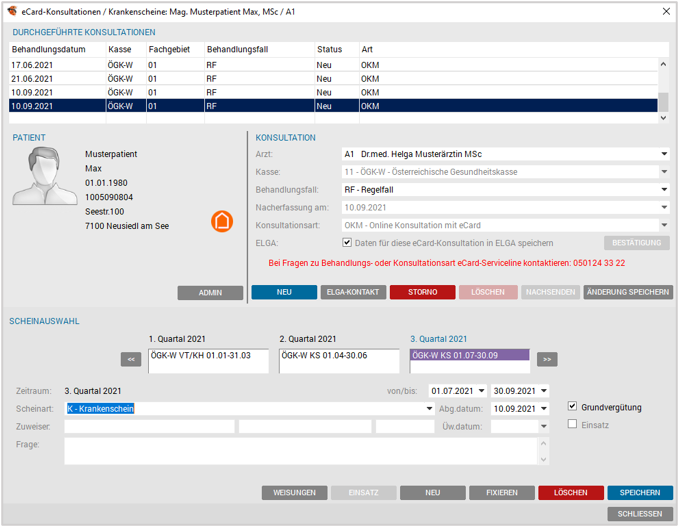Click the application icon in title bar

(x=12, y=11)
